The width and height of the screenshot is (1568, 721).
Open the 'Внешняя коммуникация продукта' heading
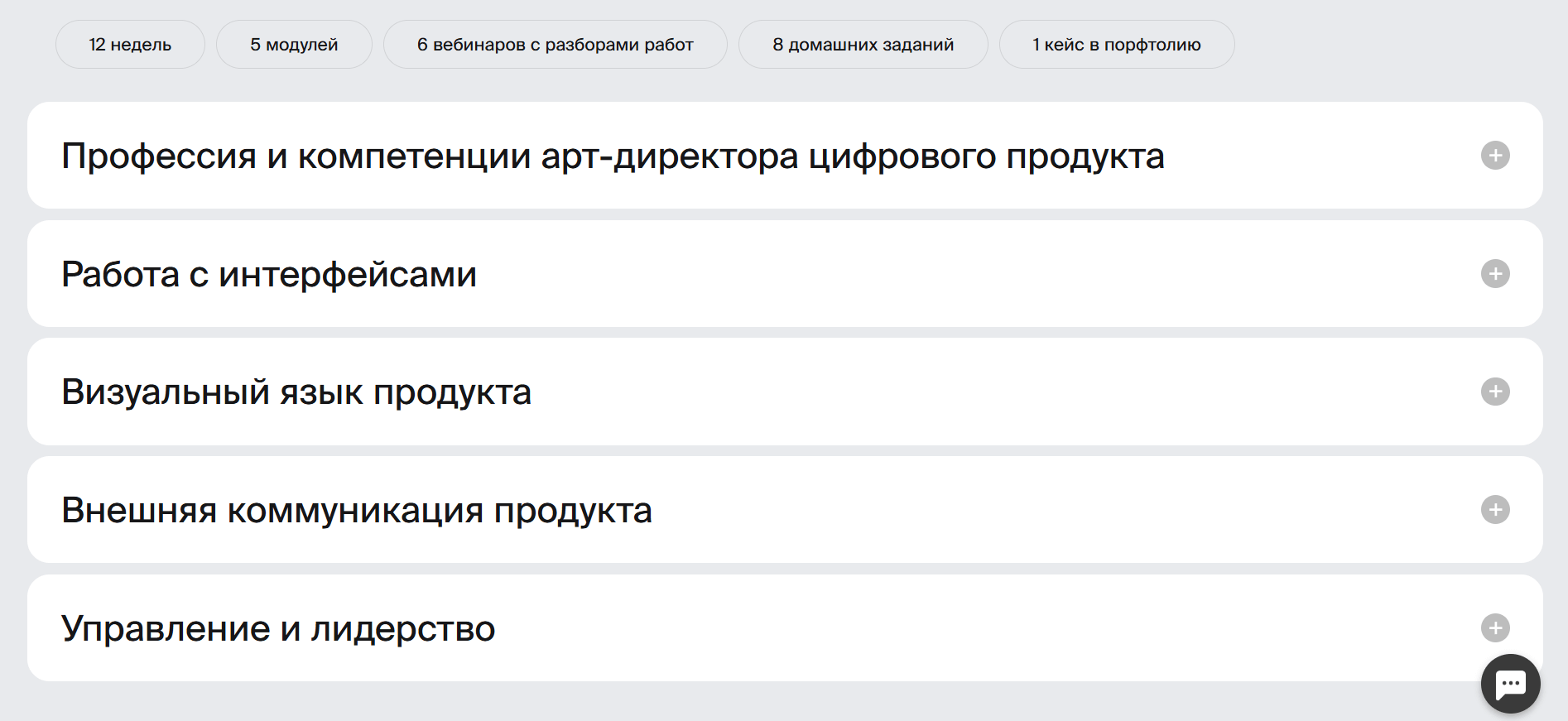[x=357, y=511]
